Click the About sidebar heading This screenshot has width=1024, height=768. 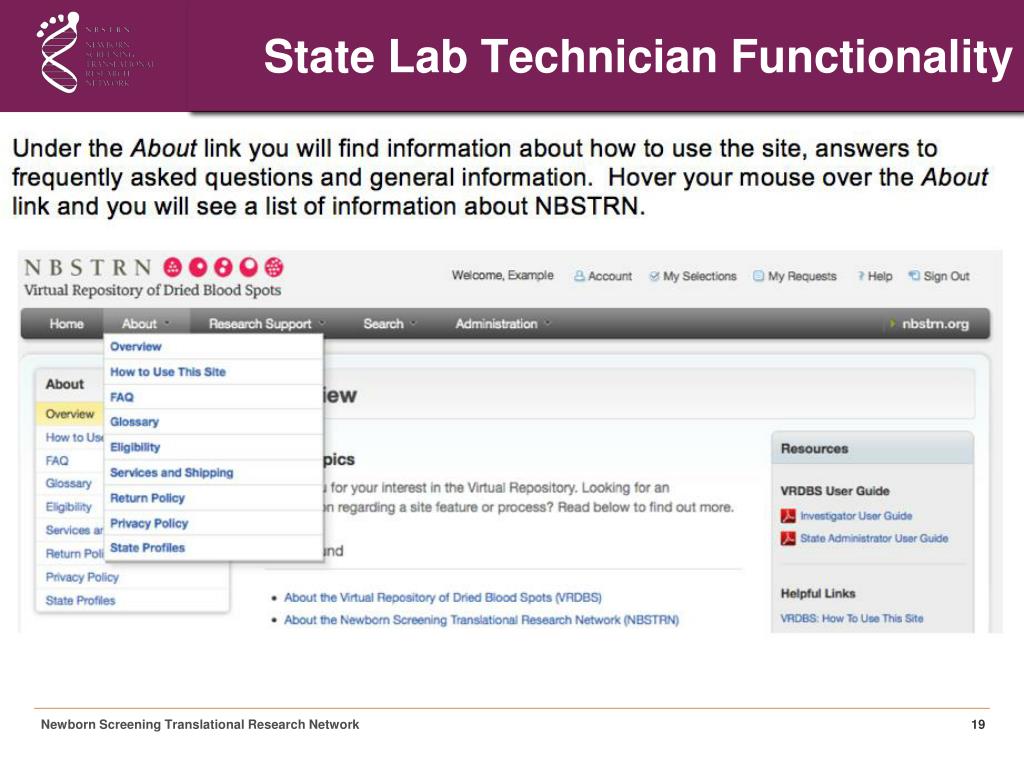(x=65, y=385)
